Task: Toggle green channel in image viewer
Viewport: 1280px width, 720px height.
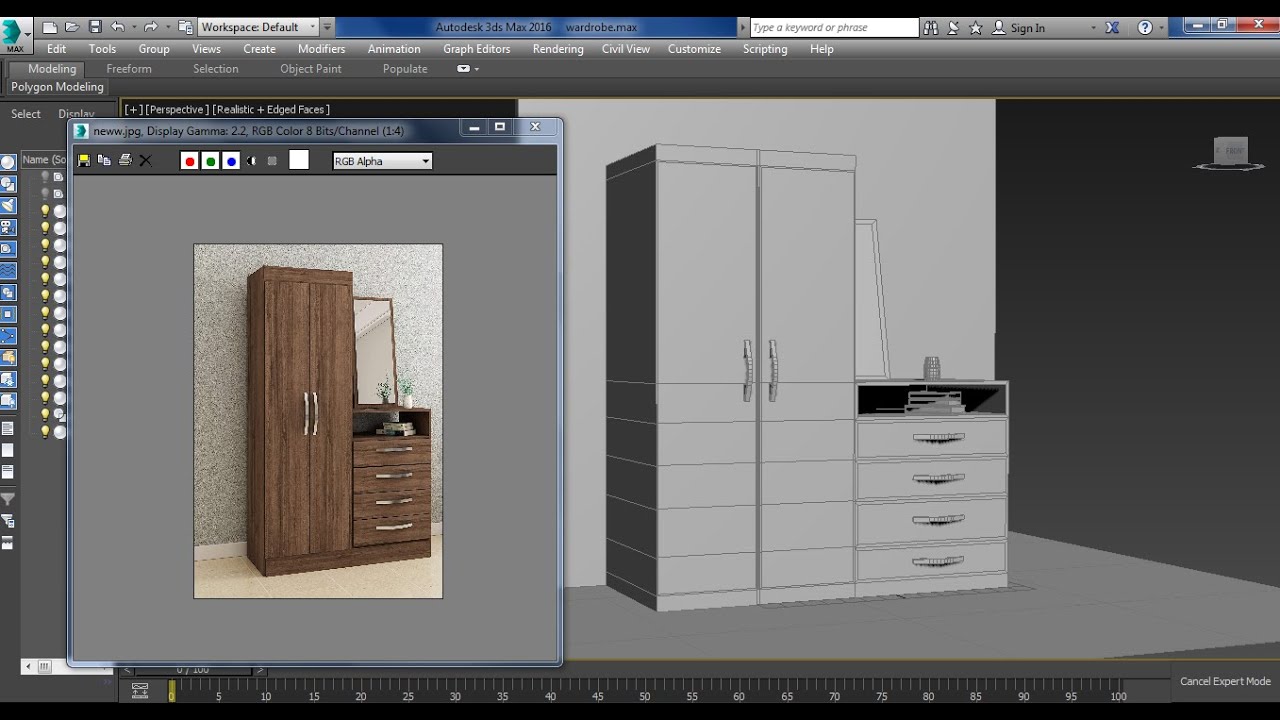Action: click(x=210, y=161)
